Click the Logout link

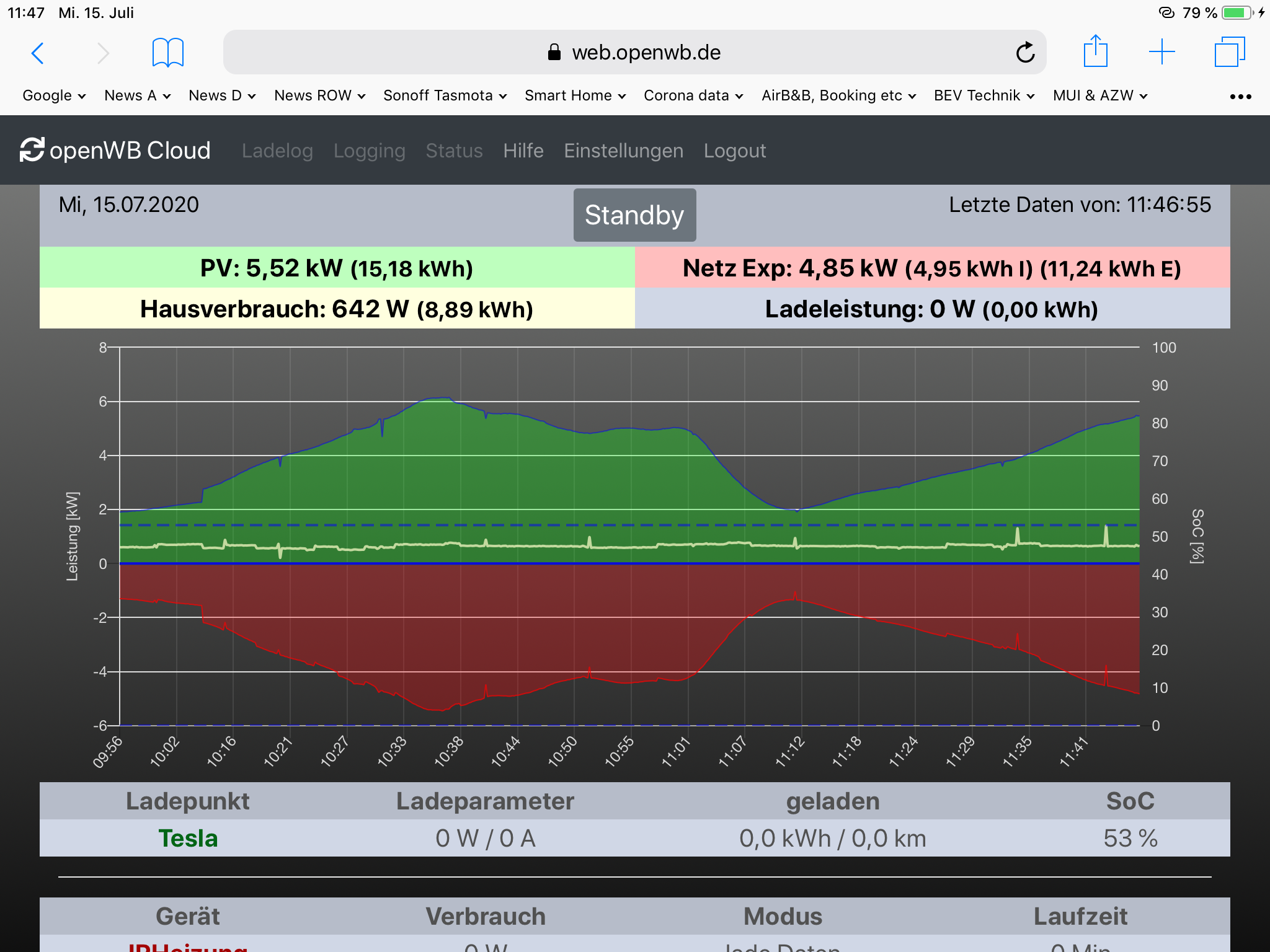tap(734, 151)
